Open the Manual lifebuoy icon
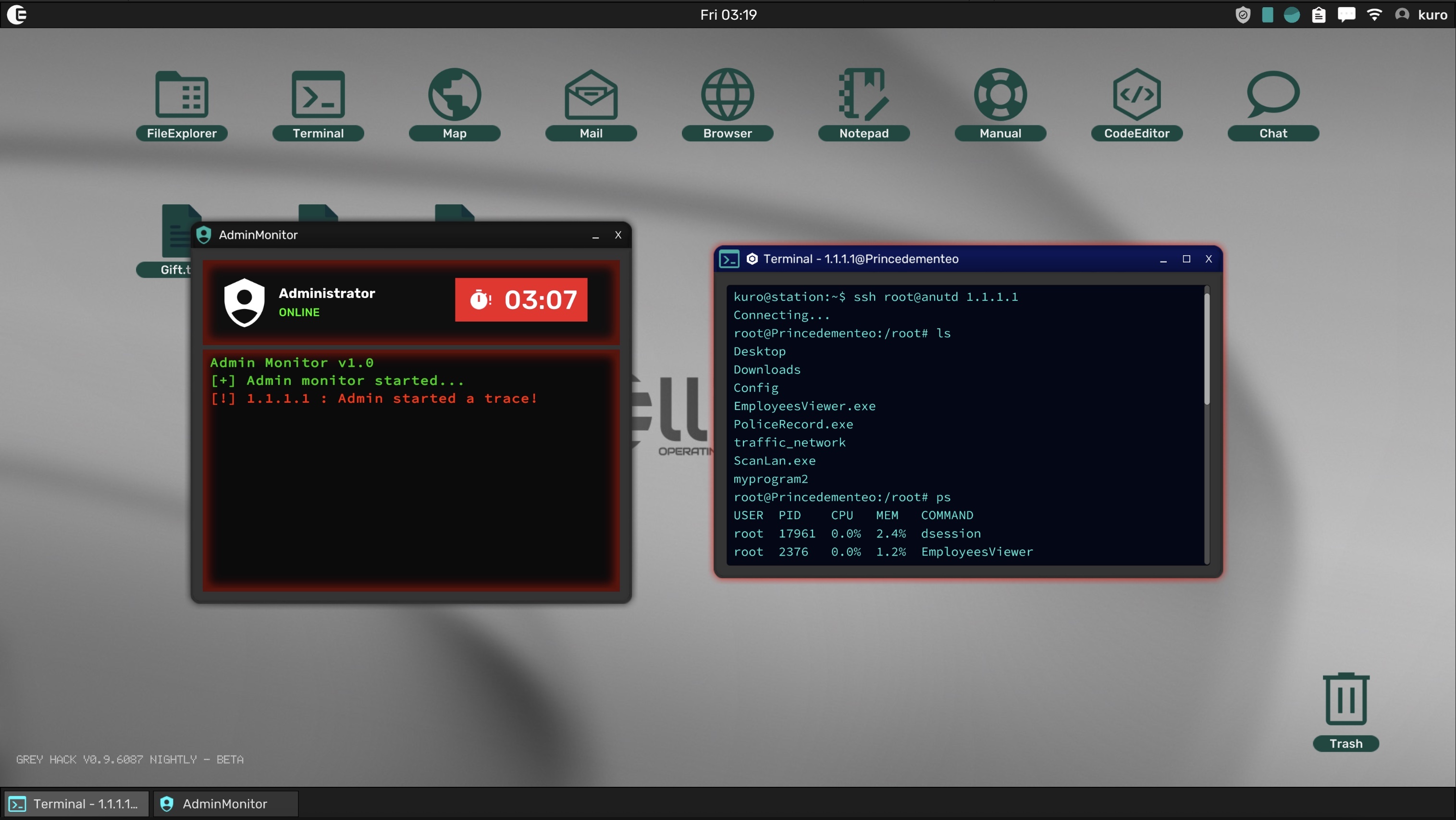Screen dimensions: 1456x820 tap(1000, 95)
